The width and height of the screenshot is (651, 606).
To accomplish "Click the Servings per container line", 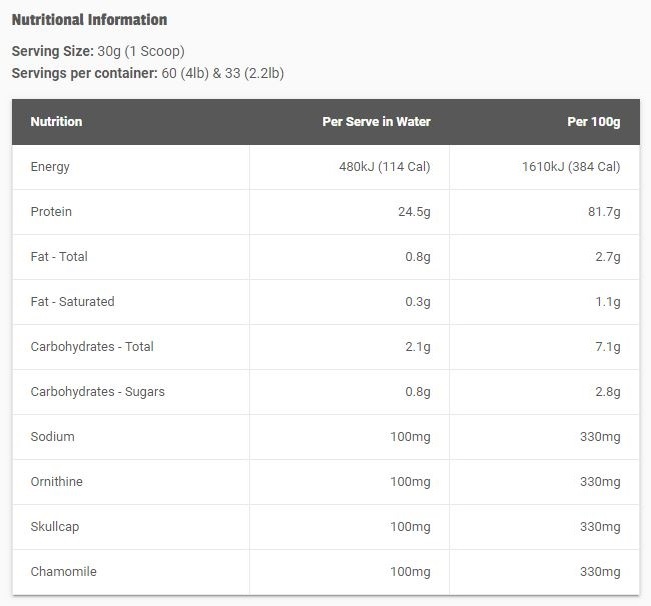I will pos(148,73).
